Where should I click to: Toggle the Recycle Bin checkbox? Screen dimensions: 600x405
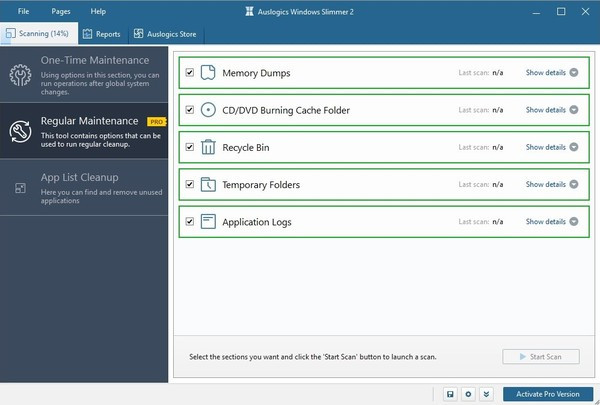[189, 147]
